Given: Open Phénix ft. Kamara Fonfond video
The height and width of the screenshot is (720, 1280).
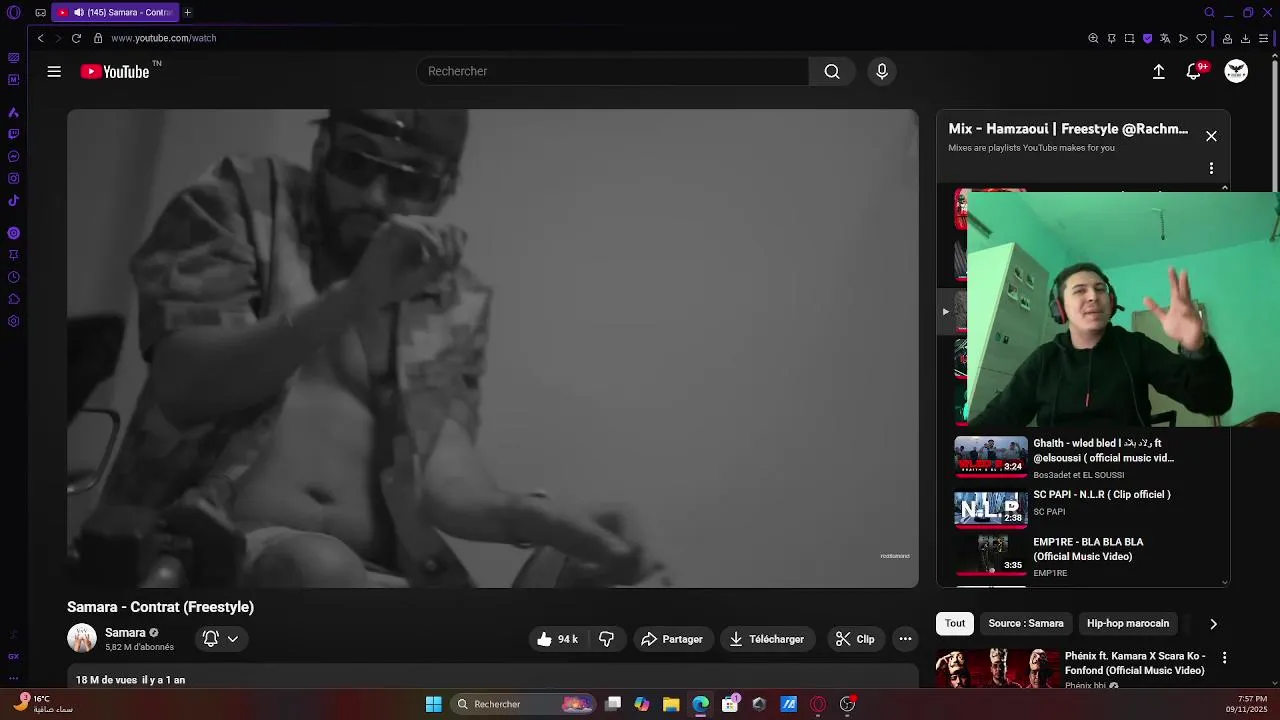Looking at the screenshot, I should (x=1135, y=663).
